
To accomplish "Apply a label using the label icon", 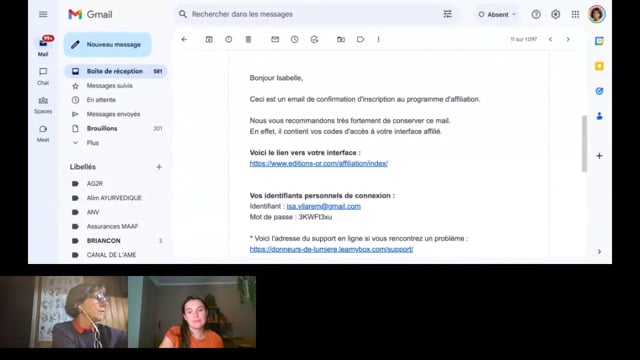I will coord(360,40).
